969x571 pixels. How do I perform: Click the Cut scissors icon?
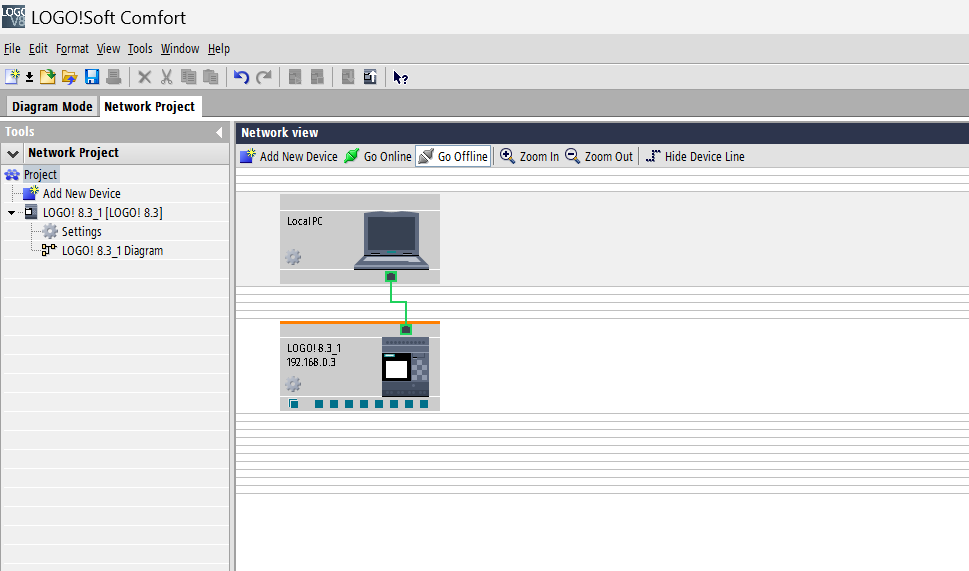coord(166,77)
